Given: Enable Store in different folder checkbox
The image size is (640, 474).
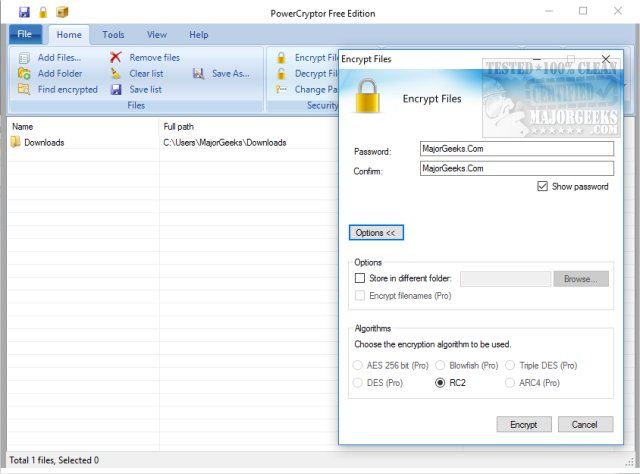Looking at the screenshot, I should 360,278.
